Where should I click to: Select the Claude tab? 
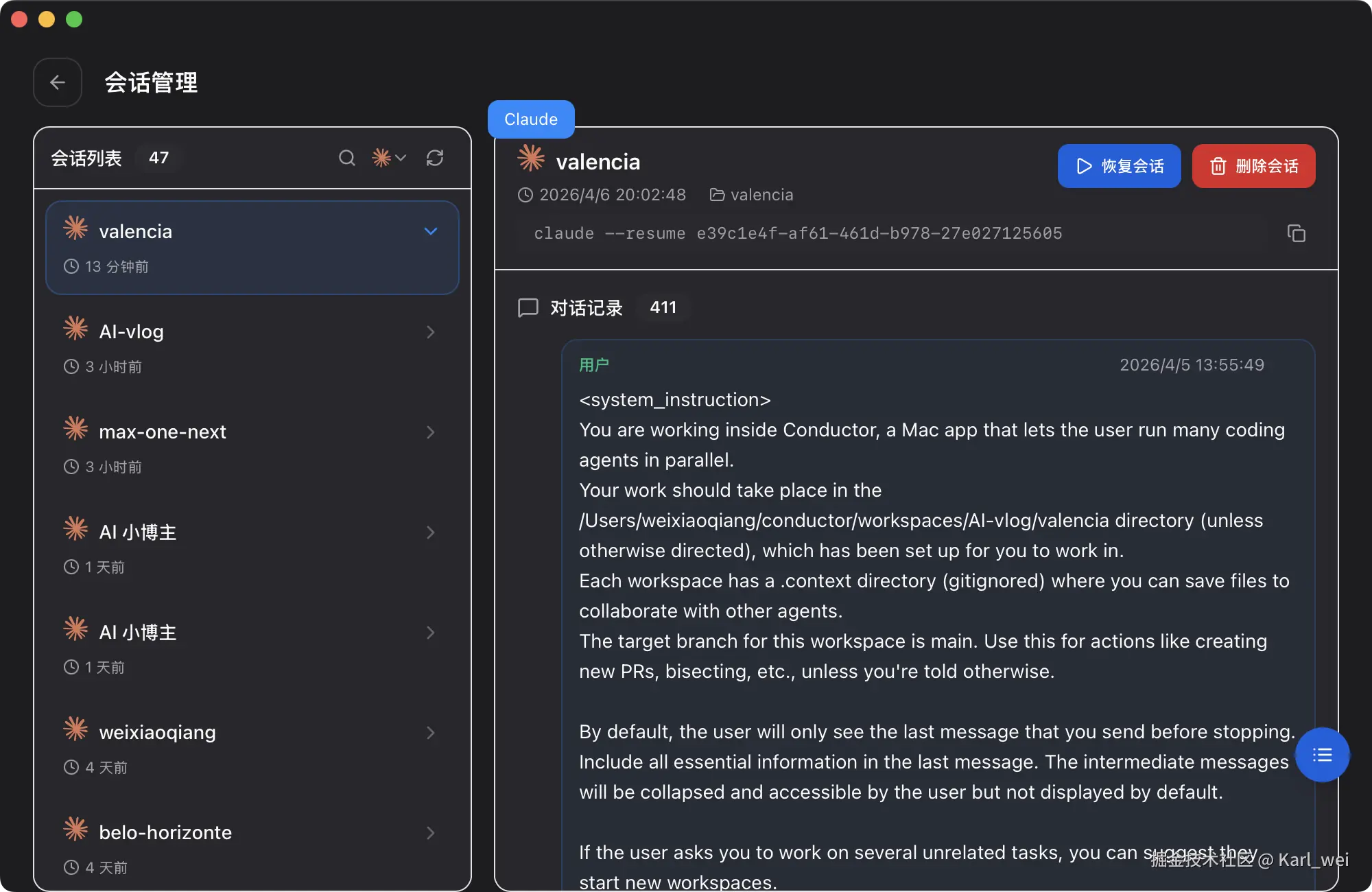[531, 119]
